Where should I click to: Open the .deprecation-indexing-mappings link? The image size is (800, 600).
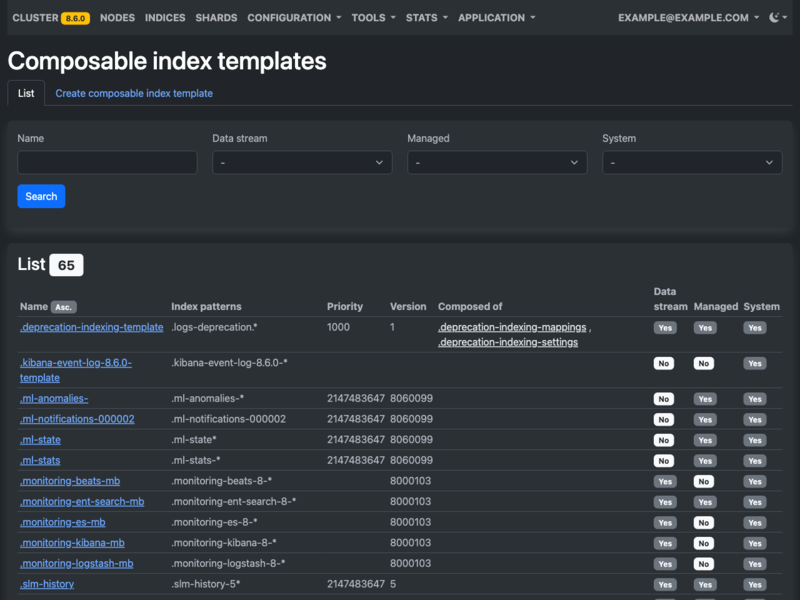[x=512, y=327]
